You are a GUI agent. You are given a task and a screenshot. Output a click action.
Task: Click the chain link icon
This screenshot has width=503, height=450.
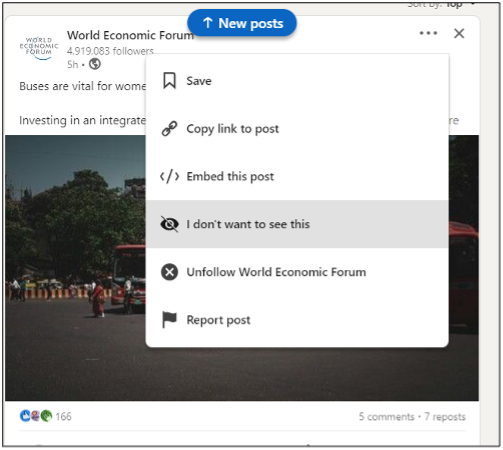tap(169, 129)
